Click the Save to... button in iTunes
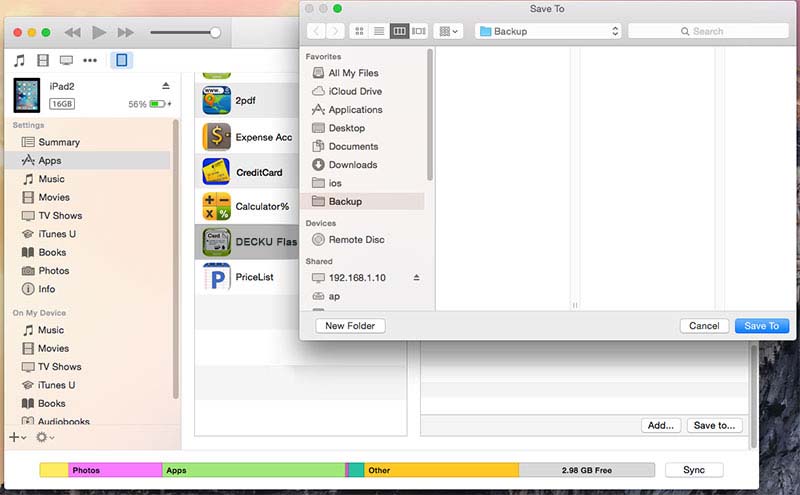800x495 pixels. click(x=714, y=425)
